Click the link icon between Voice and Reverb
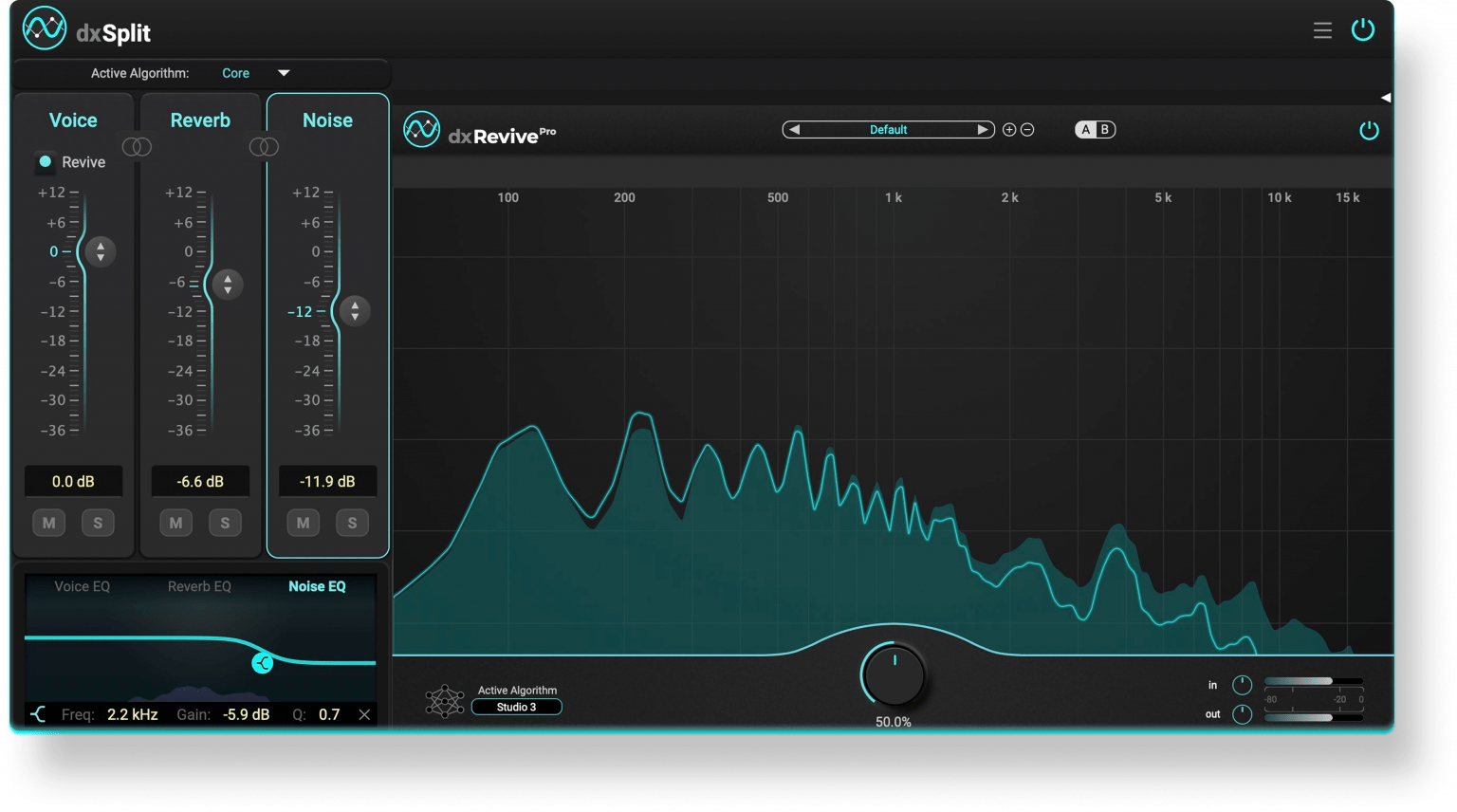This screenshot has height=812, width=1457. [x=137, y=147]
